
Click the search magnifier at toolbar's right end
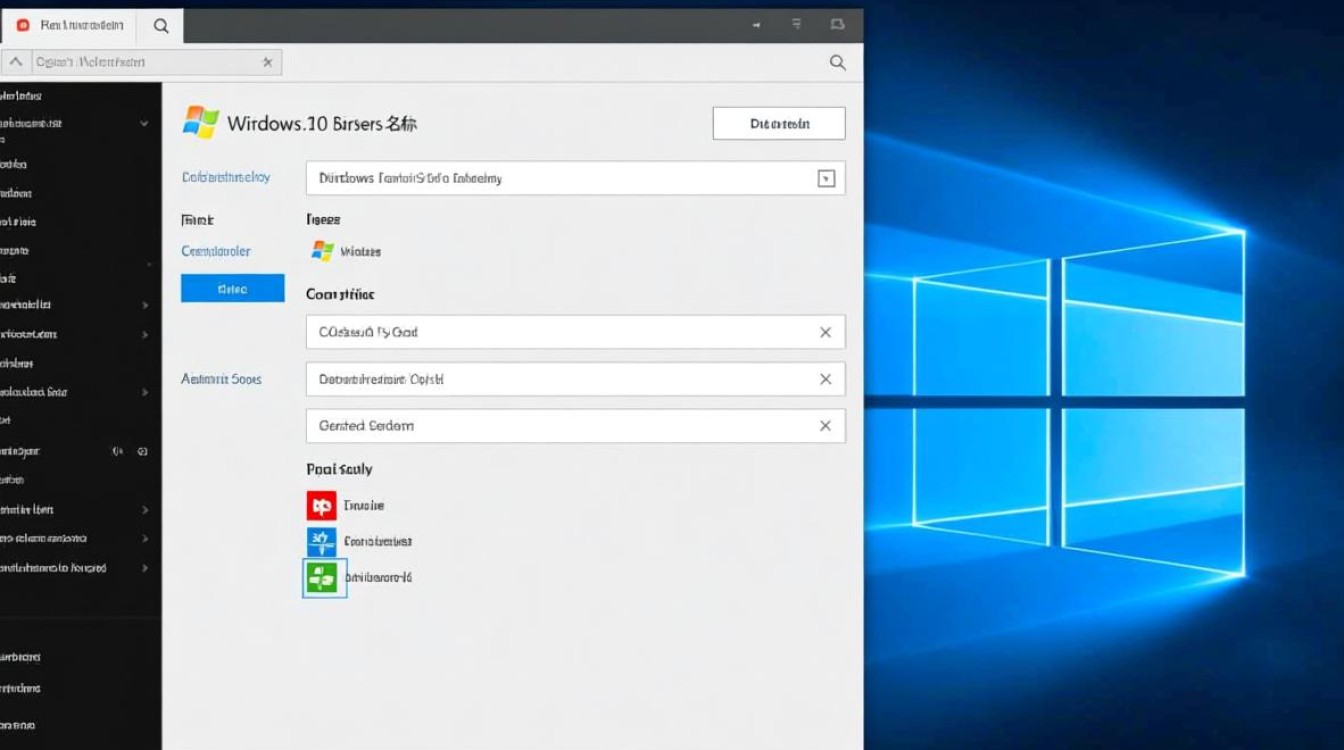[x=838, y=63]
